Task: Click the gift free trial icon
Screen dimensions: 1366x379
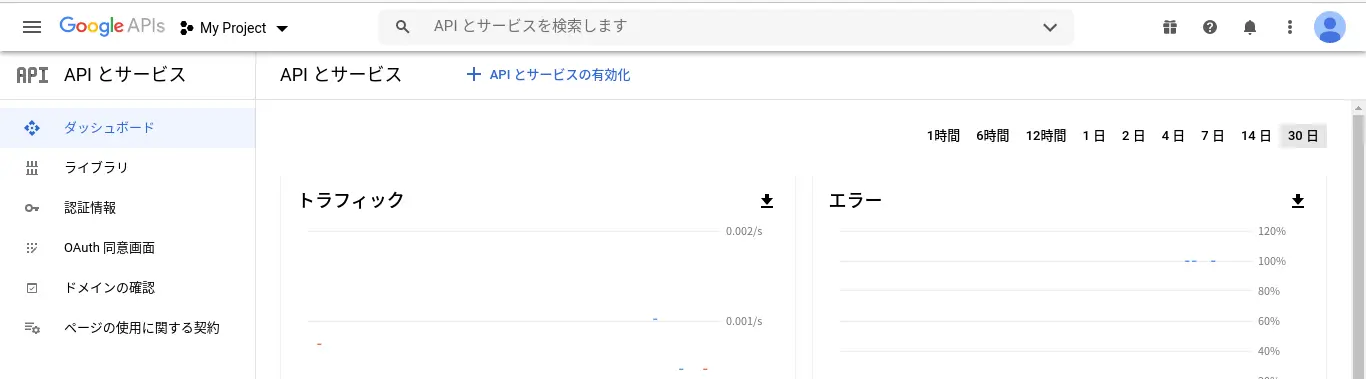Action: [1170, 27]
